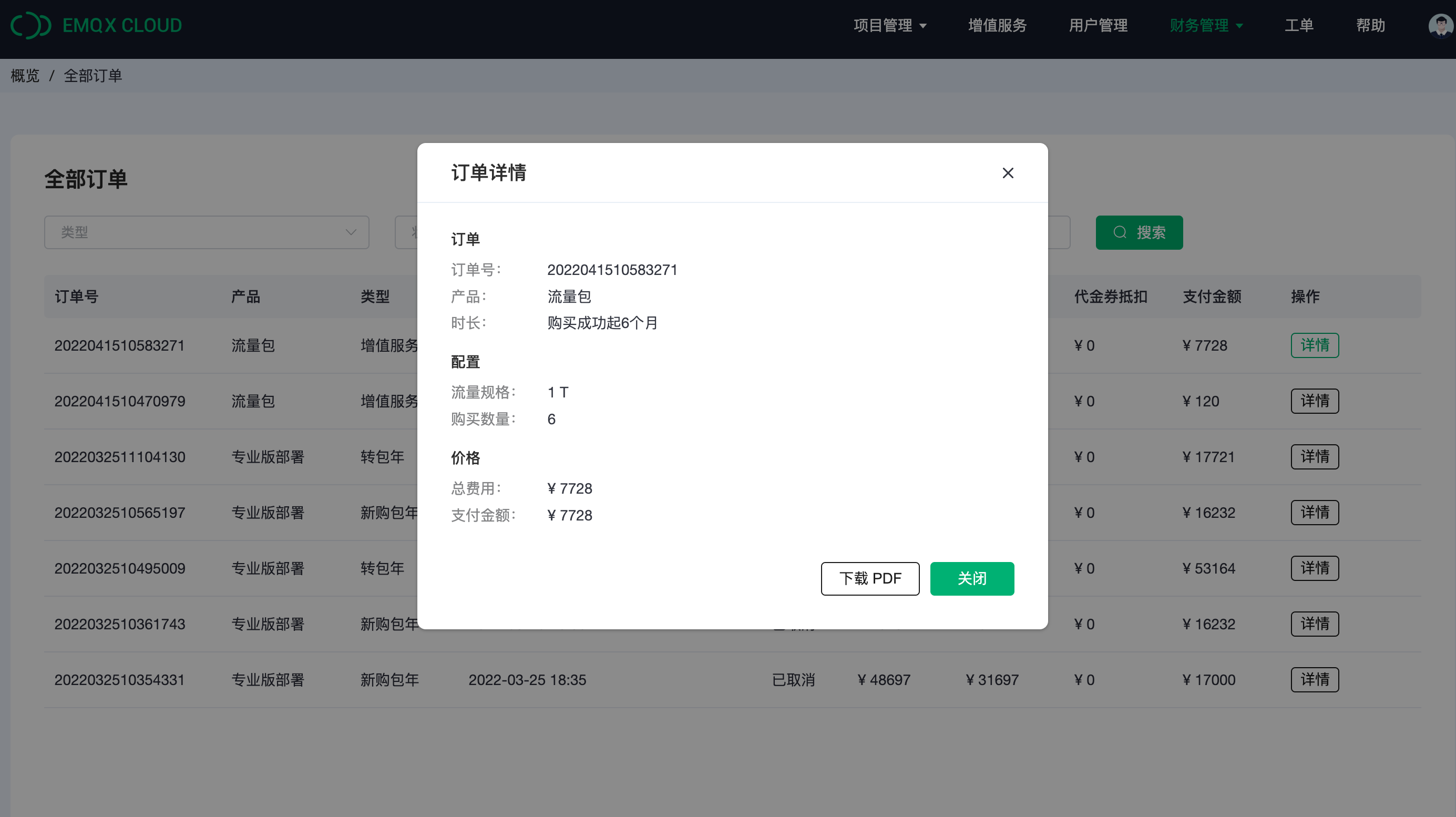Screen dimensions: 1456x817
Task: Open the 工单 menu item
Action: (1298, 25)
